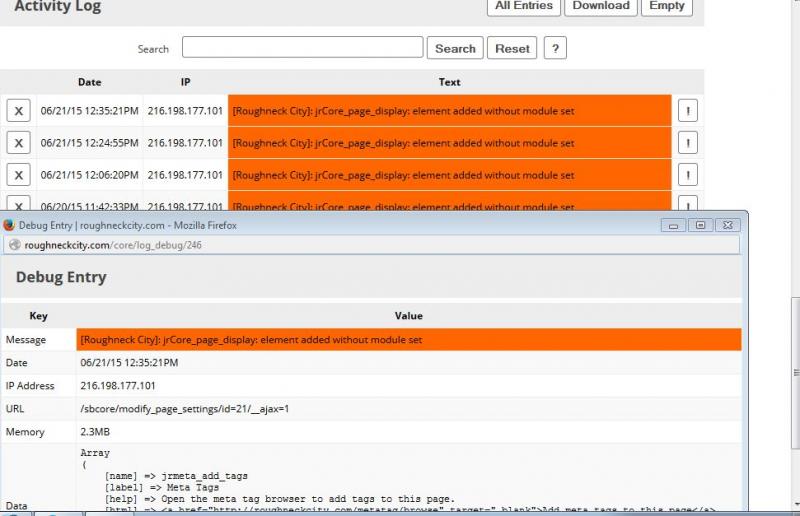Click the X button for the 12:06:20PM entry
The width and height of the screenshot is (800, 516).
(18, 175)
